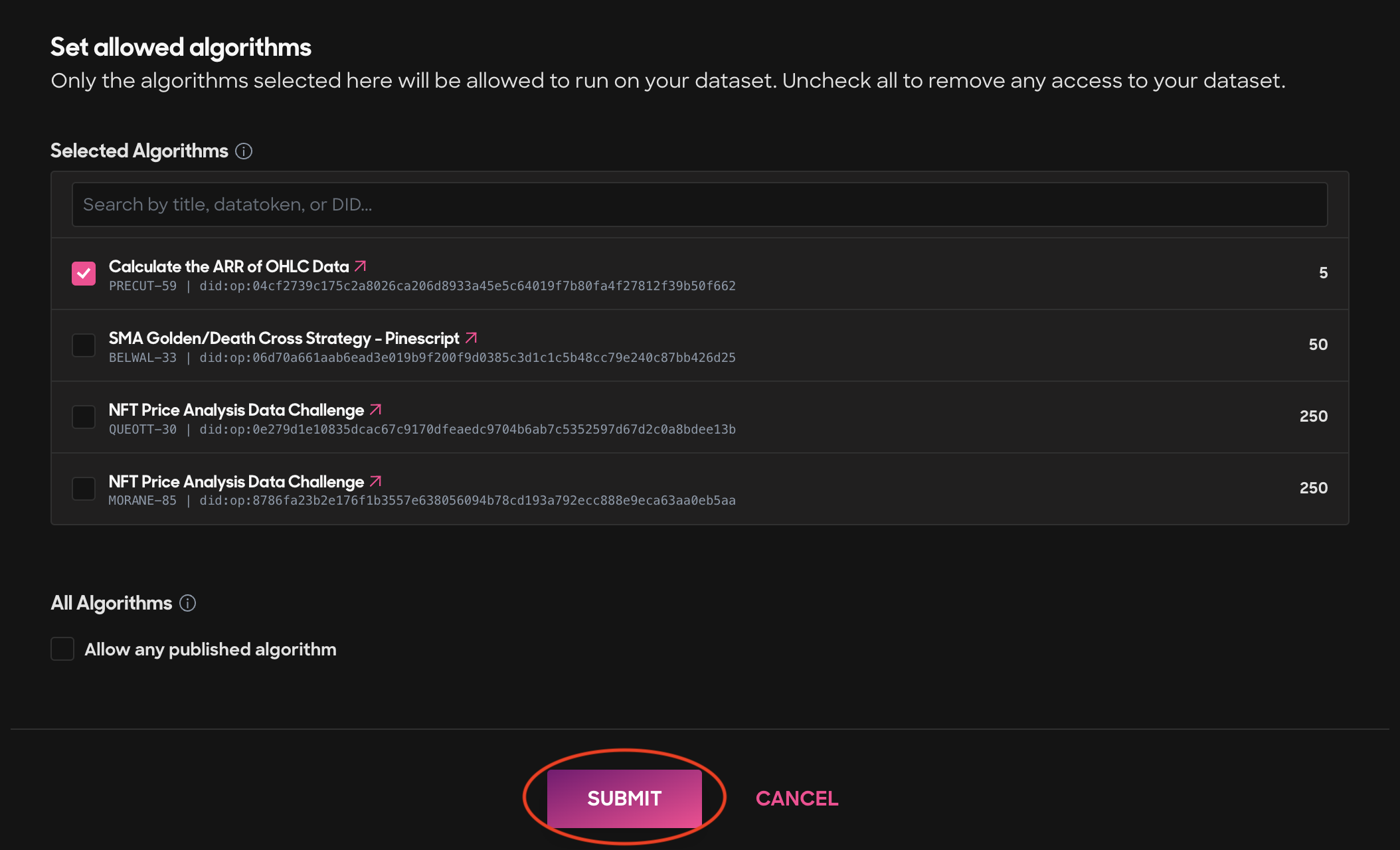The width and height of the screenshot is (1400, 850).
Task: Open SMA Golden/Death Cross Strategy title link
Action: (284, 338)
